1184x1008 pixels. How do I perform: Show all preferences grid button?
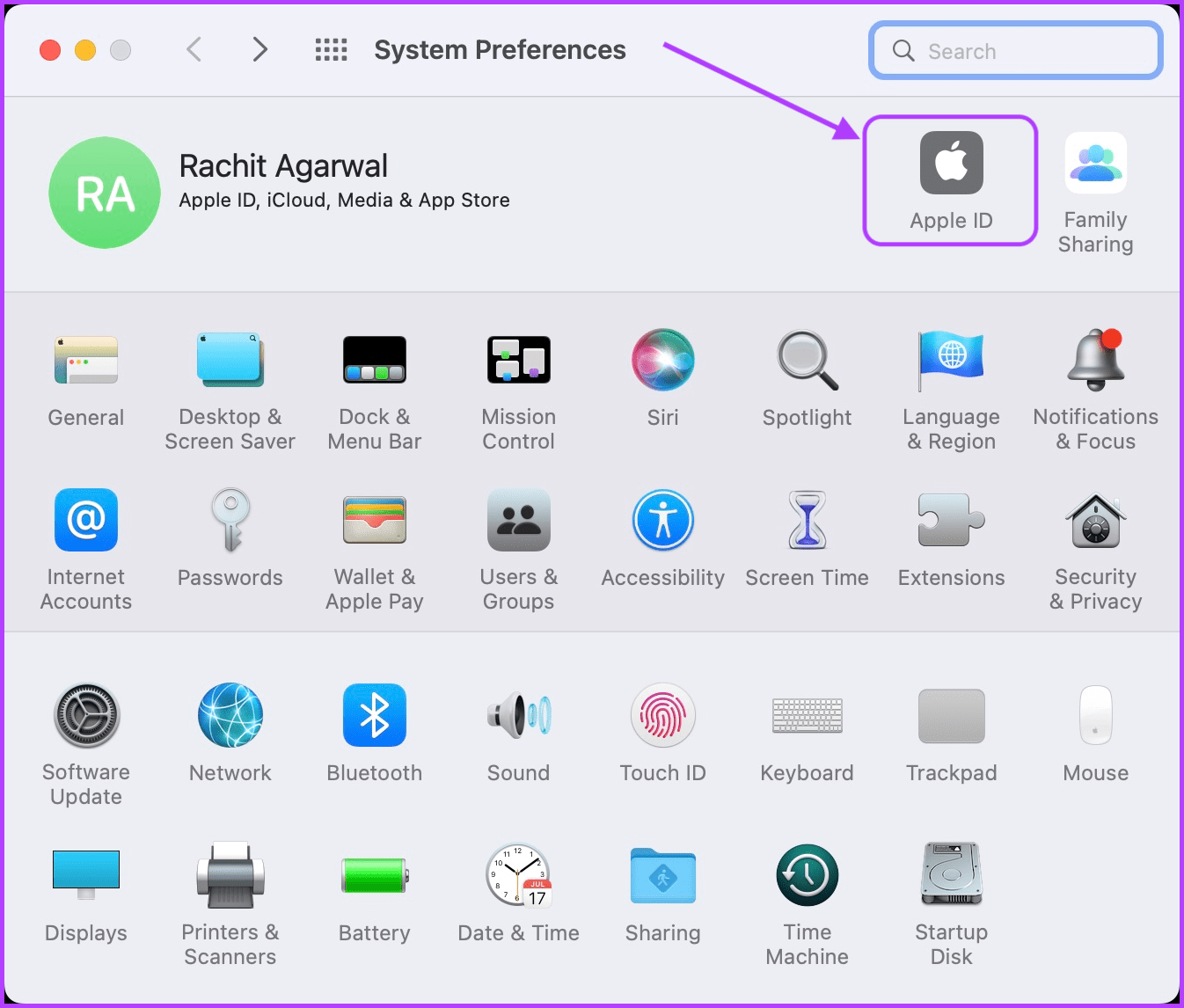tap(332, 50)
